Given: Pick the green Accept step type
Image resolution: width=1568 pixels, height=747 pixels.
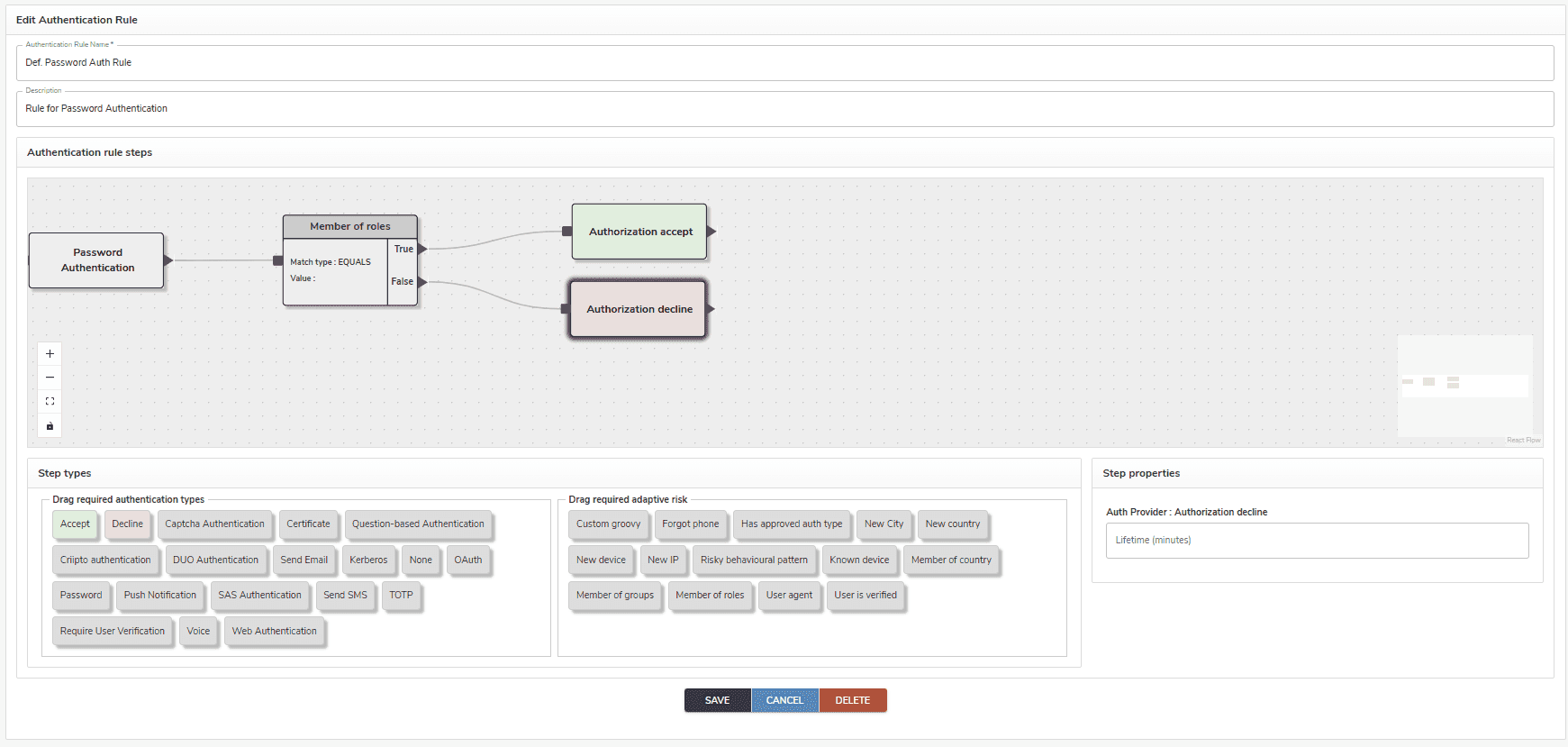Looking at the screenshot, I should 75,524.
